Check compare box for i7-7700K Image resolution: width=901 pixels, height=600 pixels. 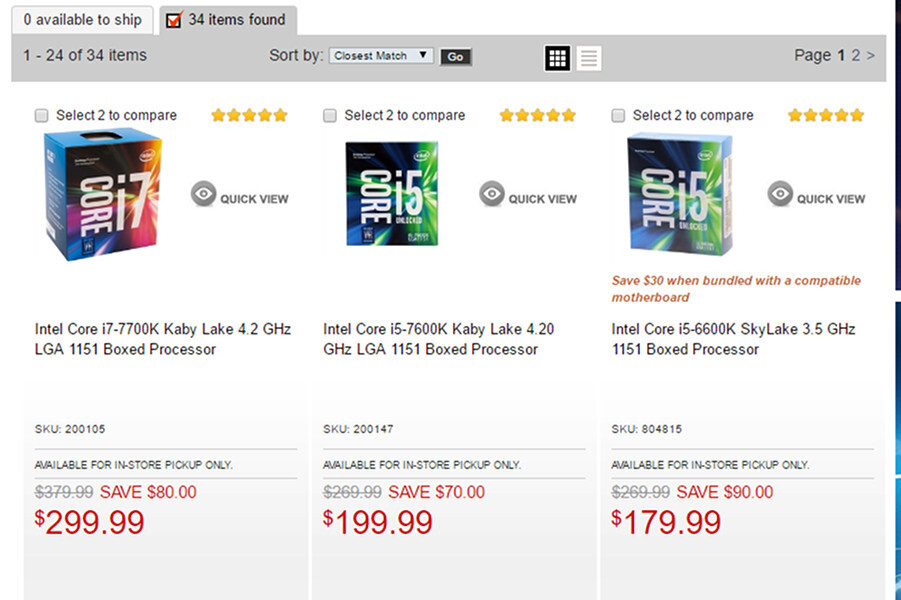(42, 116)
